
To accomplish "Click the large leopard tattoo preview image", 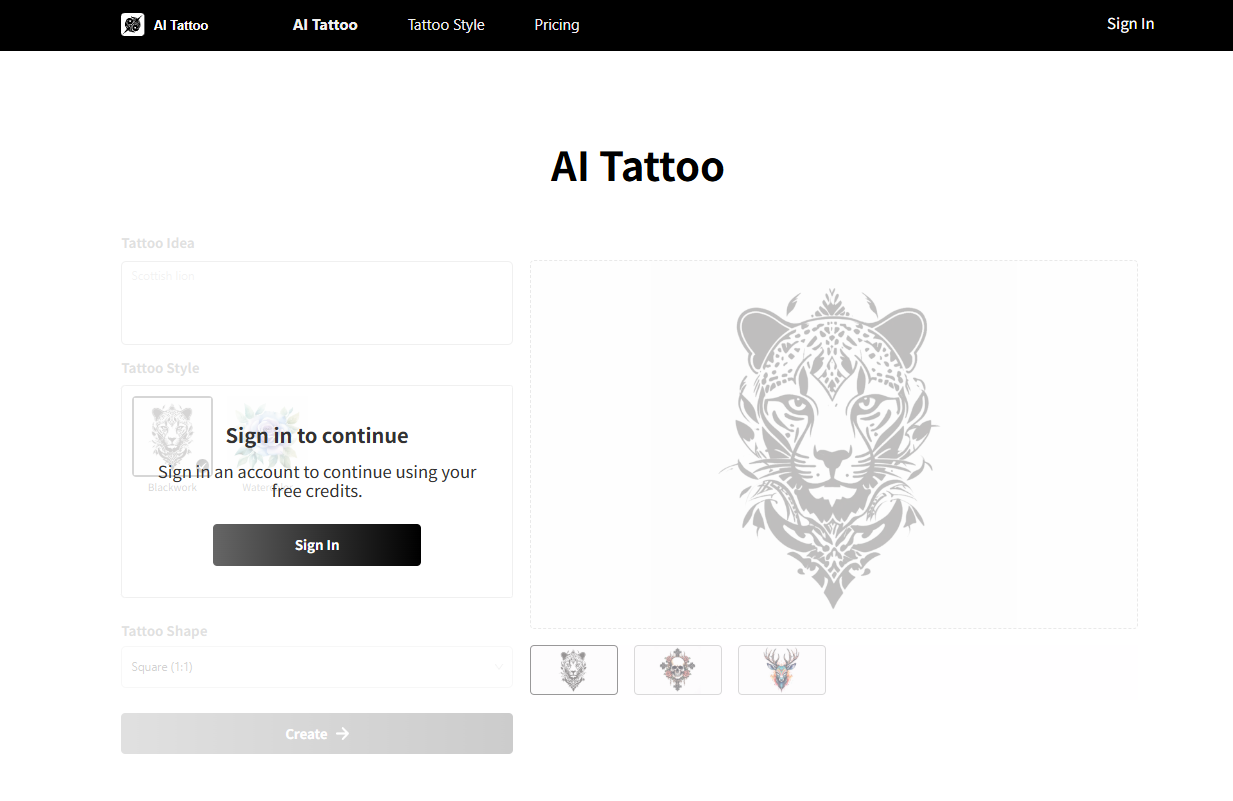I will (x=834, y=445).
